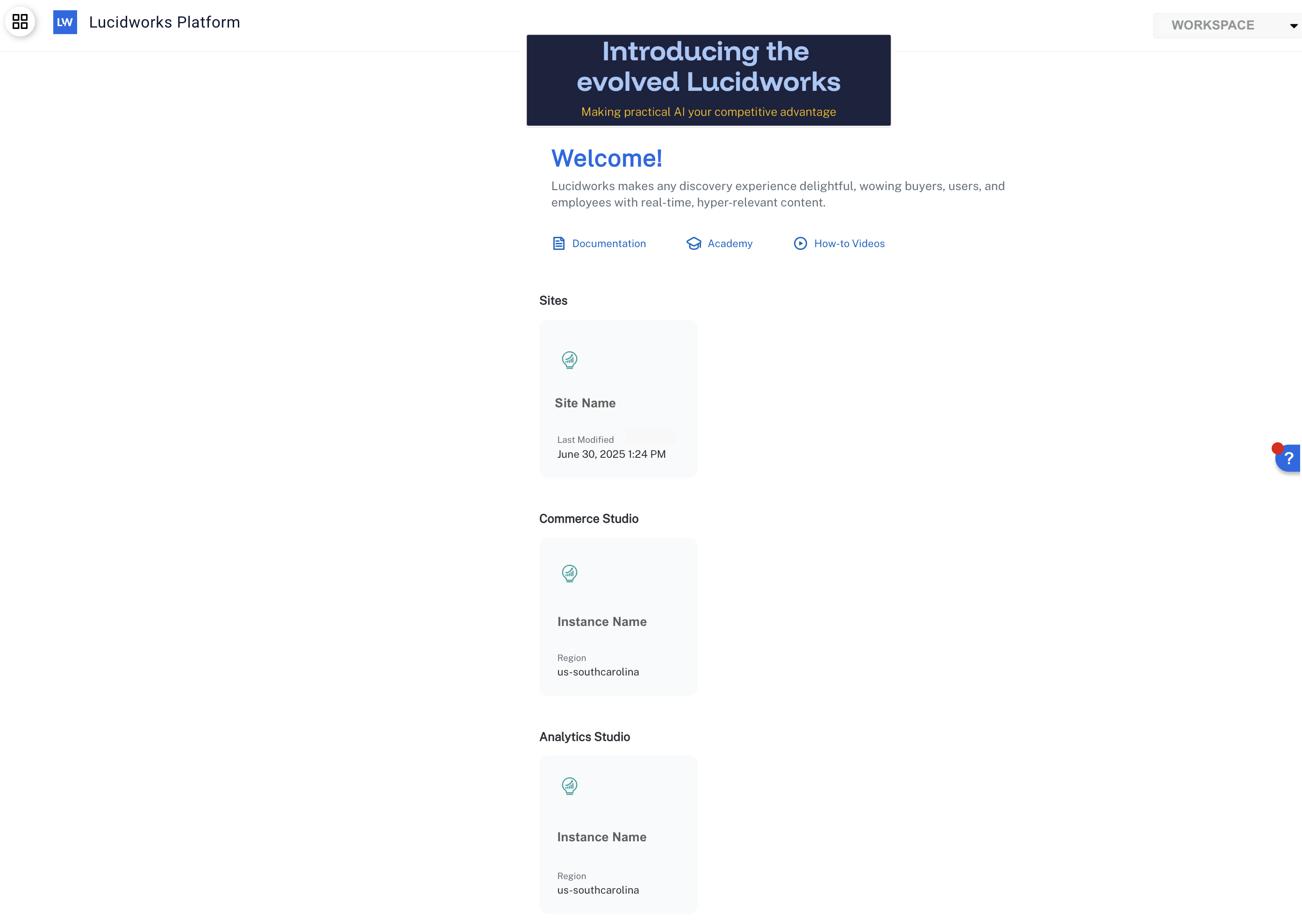Open the blue help question-mark widget
Screen dimensions: 1302x924
coord(1288,458)
